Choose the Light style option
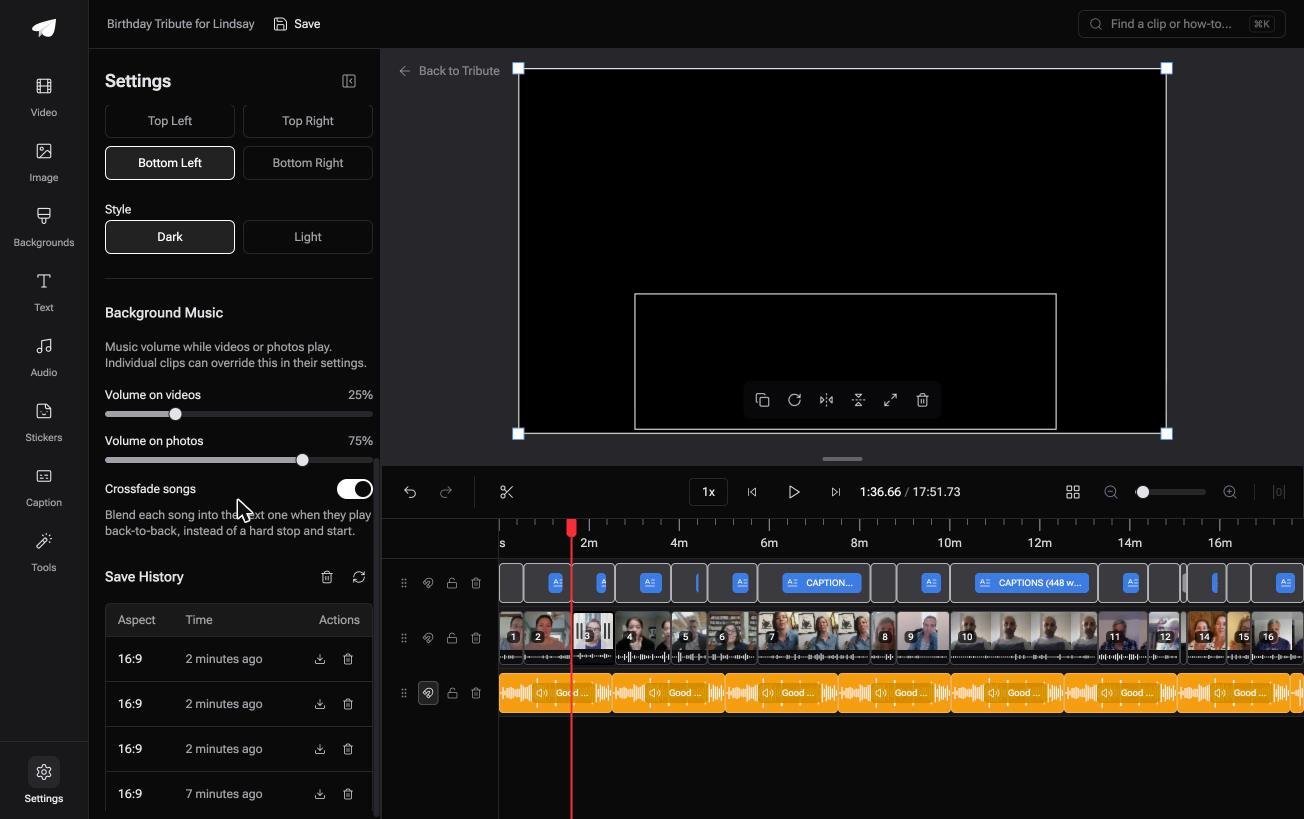1304x819 pixels. (308, 237)
